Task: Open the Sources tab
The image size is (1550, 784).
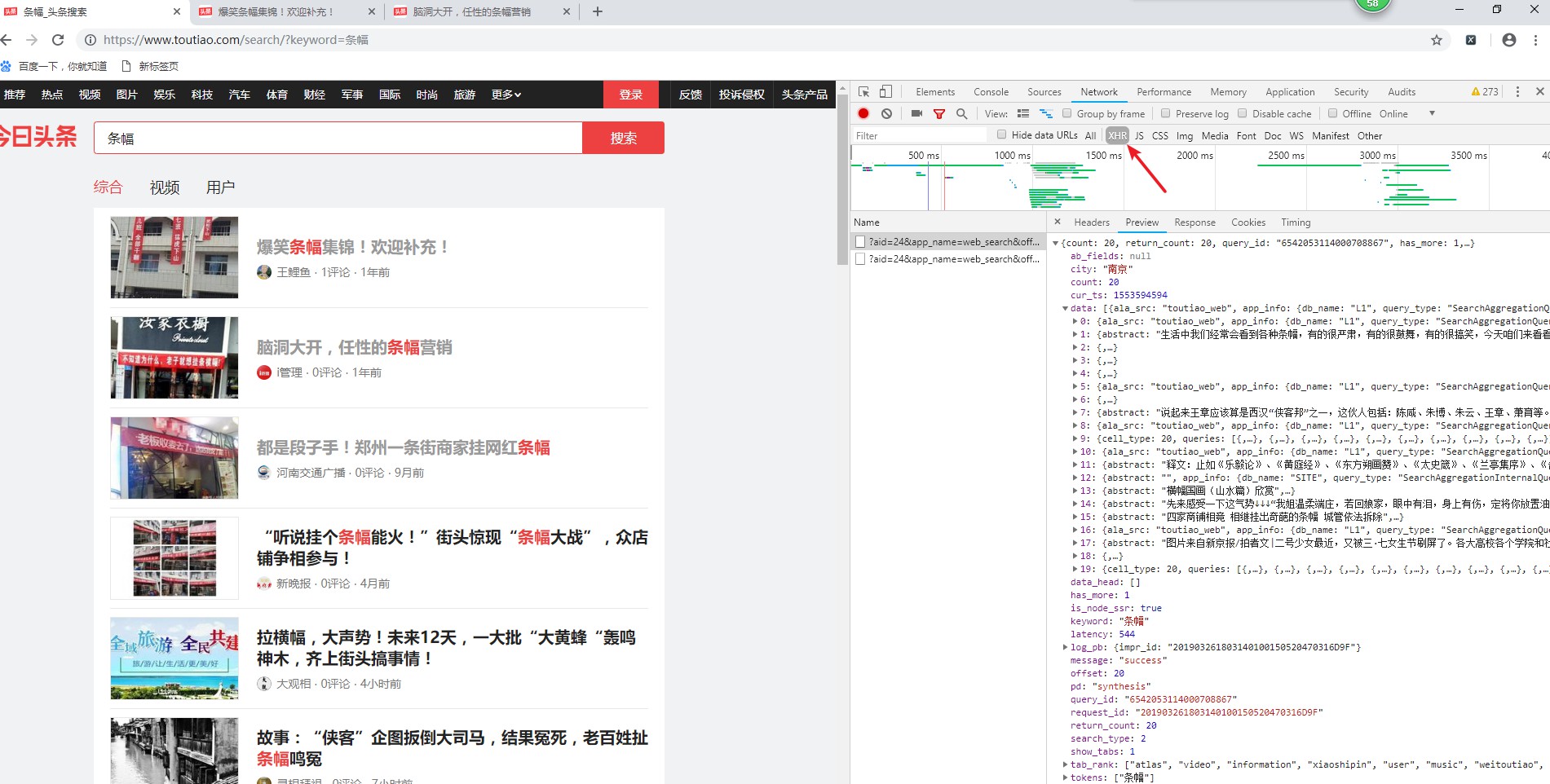Action: [x=1044, y=92]
